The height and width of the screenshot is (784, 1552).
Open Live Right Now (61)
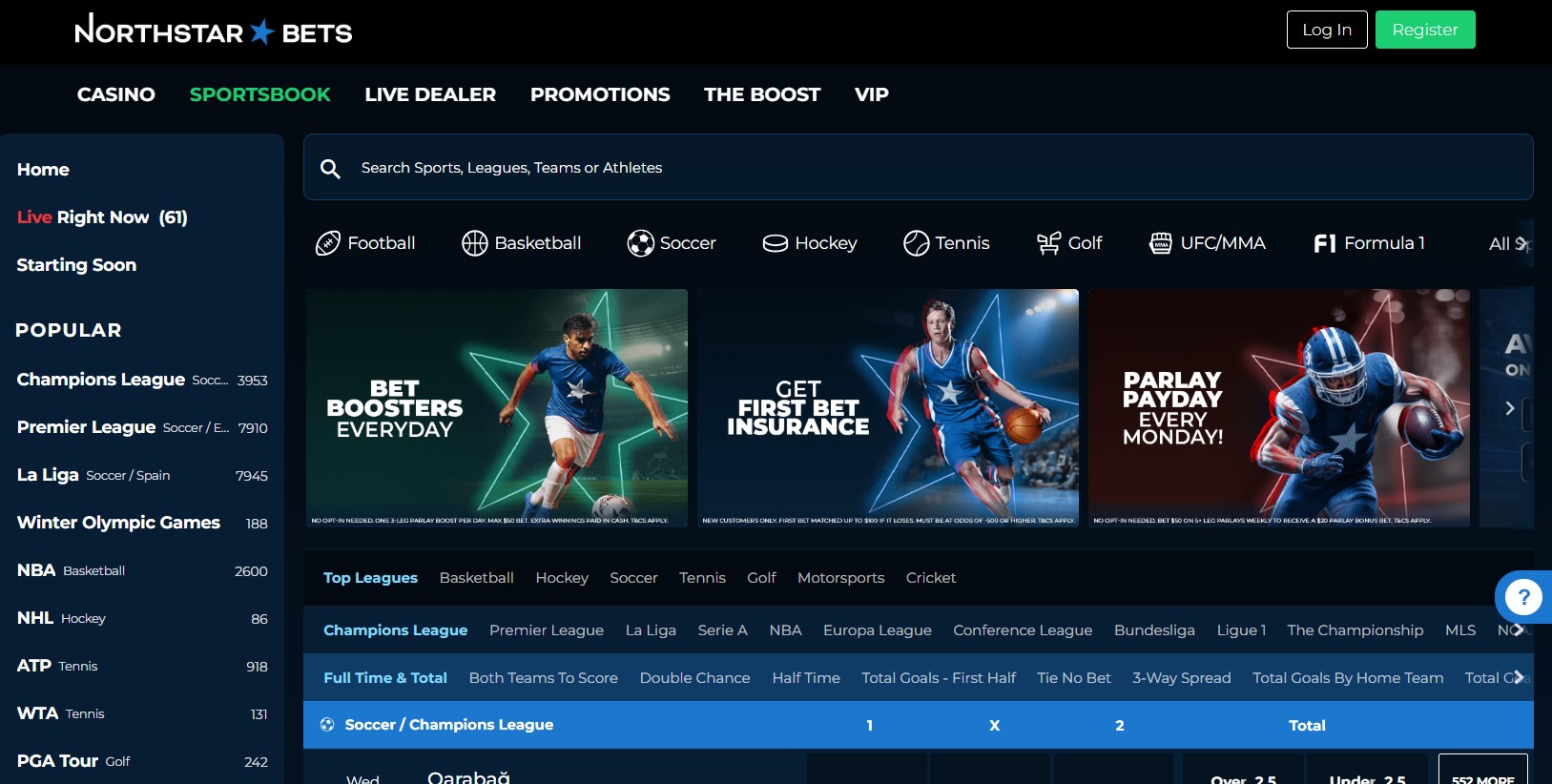(x=102, y=217)
